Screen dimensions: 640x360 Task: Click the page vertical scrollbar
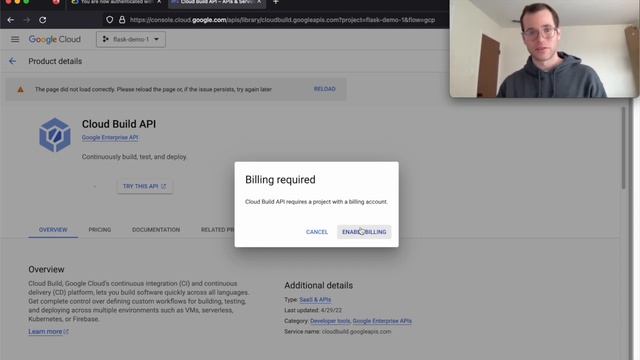[623, 148]
